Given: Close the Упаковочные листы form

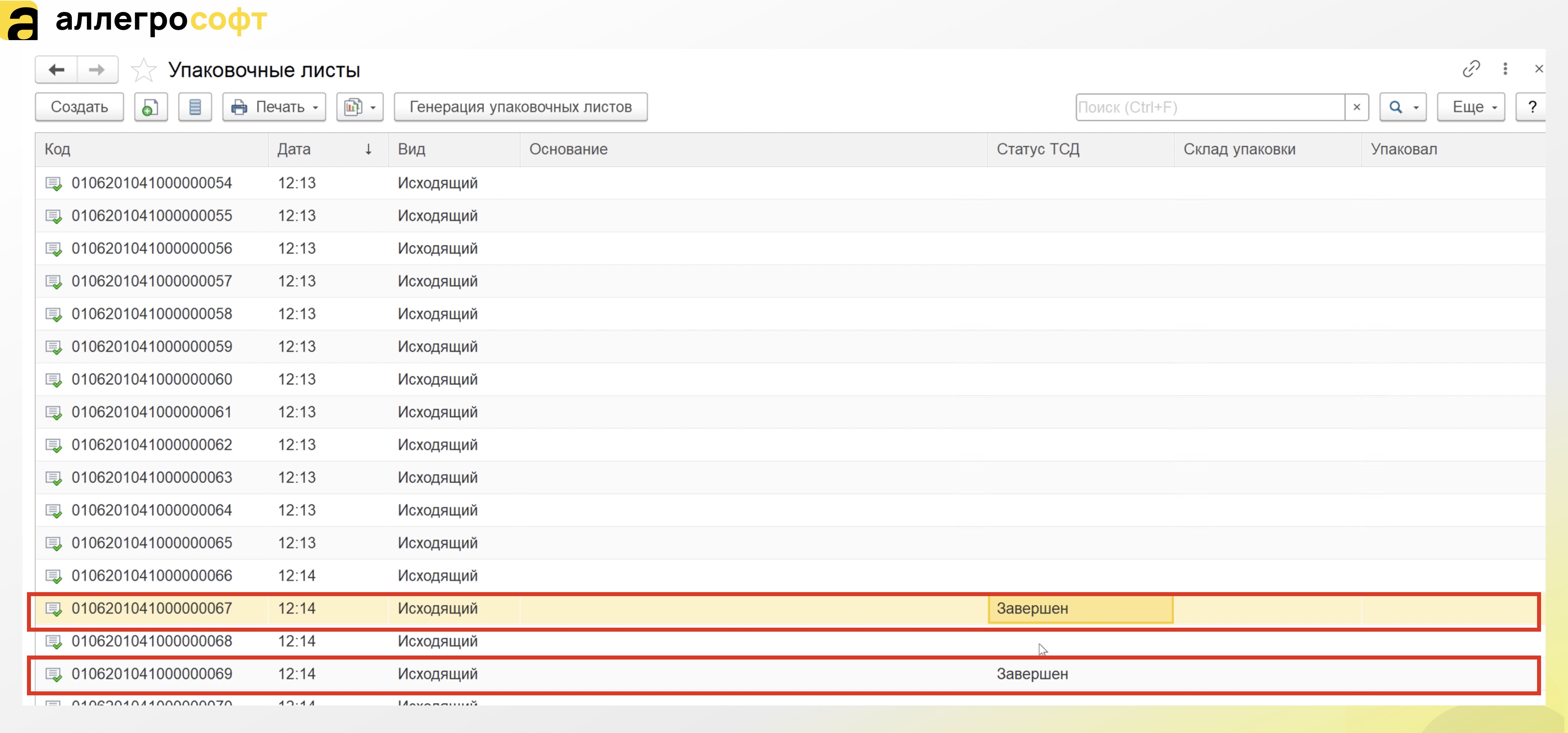Looking at the screenshot, I should pos(1539,69).
